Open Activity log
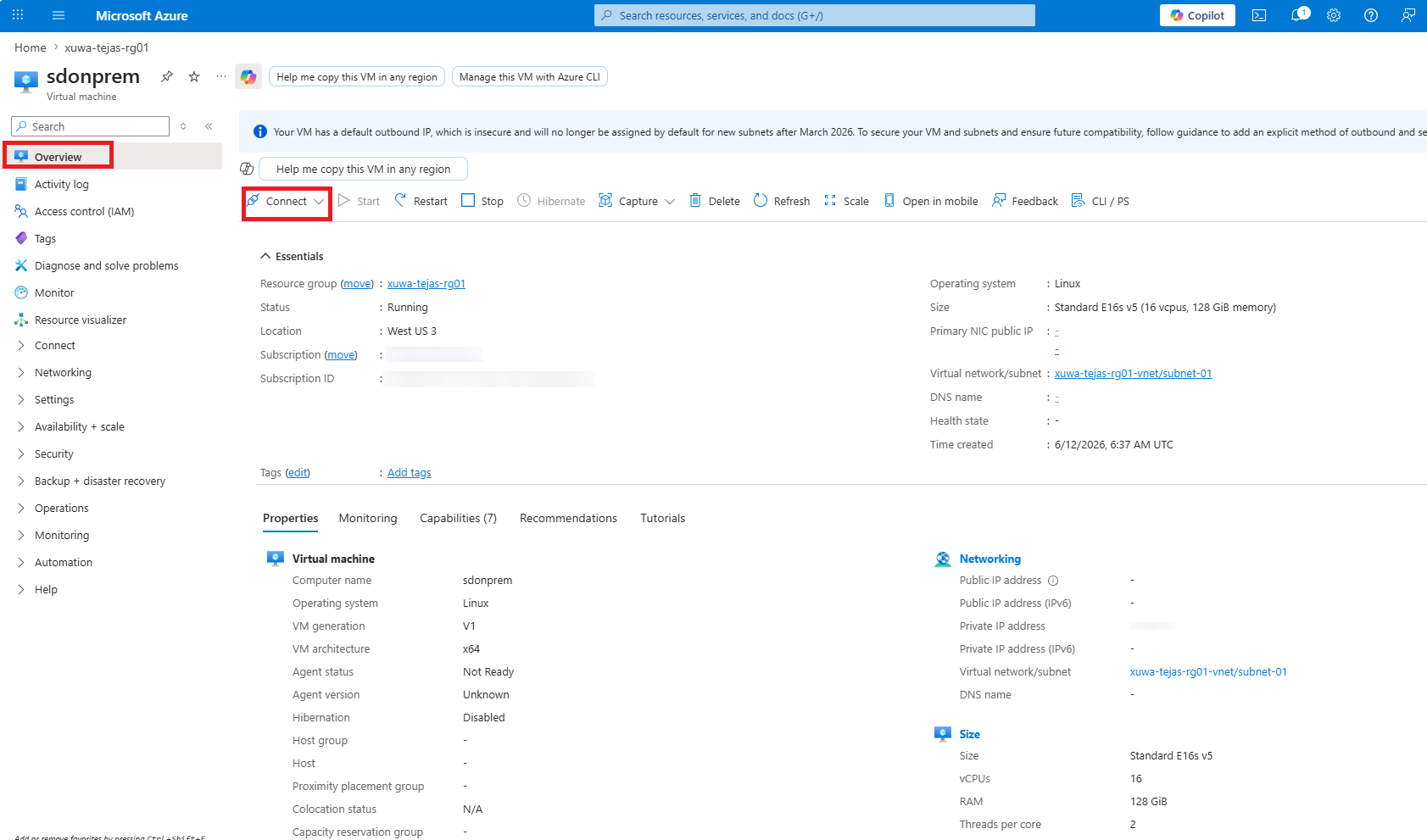This screenshot has height=840, width=1427. pos(62,185)
